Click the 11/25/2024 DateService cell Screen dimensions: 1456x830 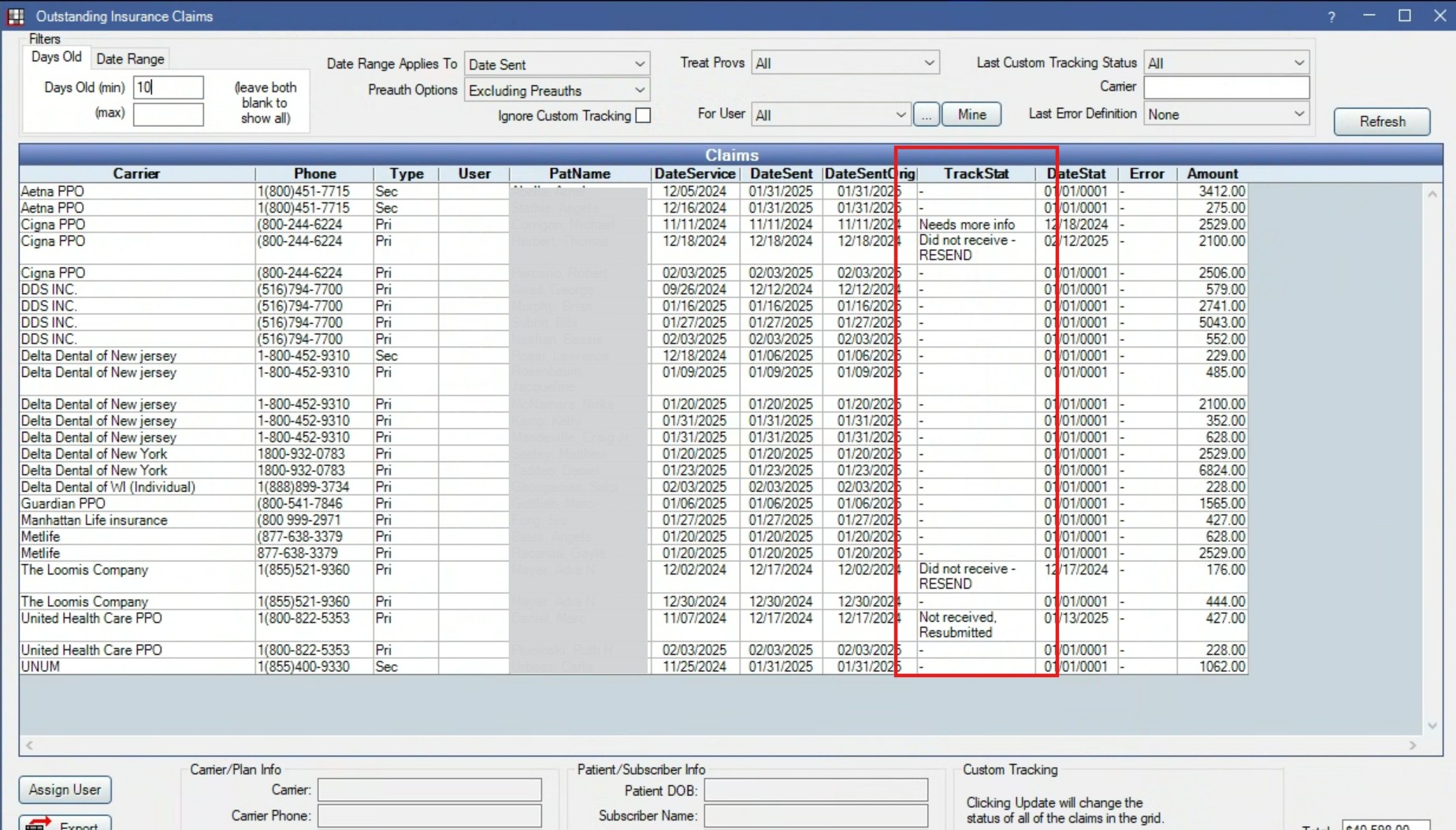(x=694, y=667)
